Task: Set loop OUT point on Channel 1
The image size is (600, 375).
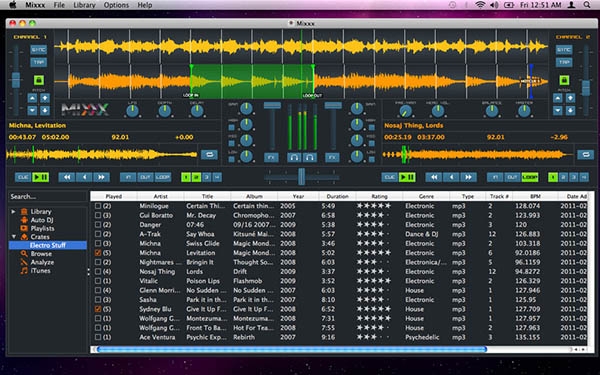Action: coord(145,177)
